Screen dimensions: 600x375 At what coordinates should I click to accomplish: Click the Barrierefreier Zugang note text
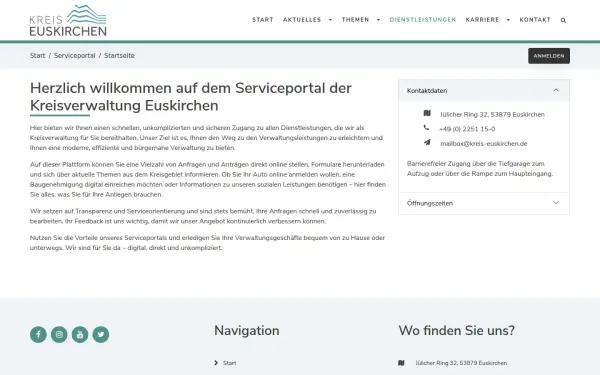click(x=480, y=168)
